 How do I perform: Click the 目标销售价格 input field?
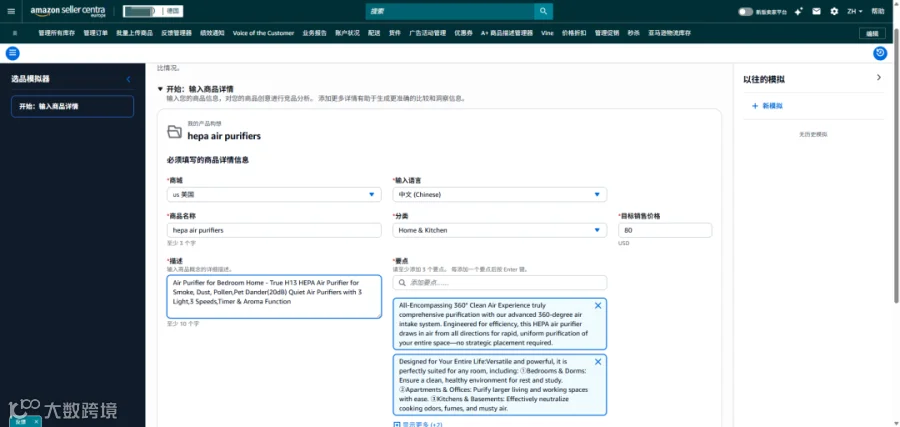(665, 230)
